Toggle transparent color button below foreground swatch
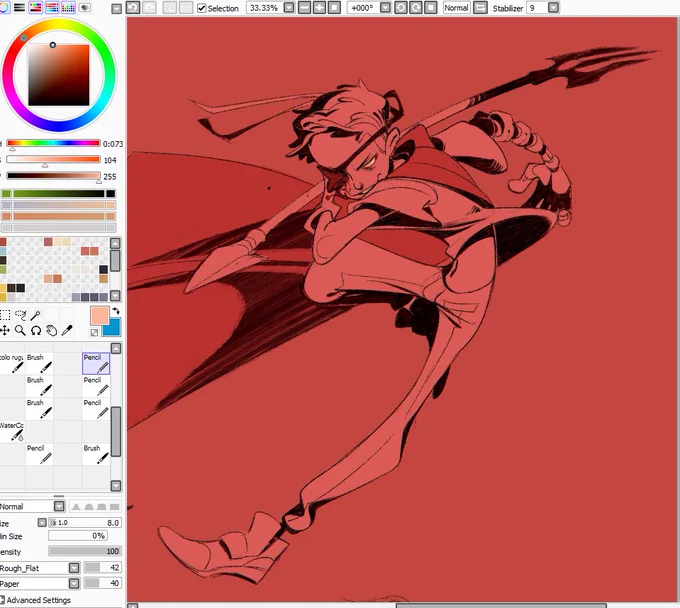The image size is (680, 608). (x=94, y=333)
